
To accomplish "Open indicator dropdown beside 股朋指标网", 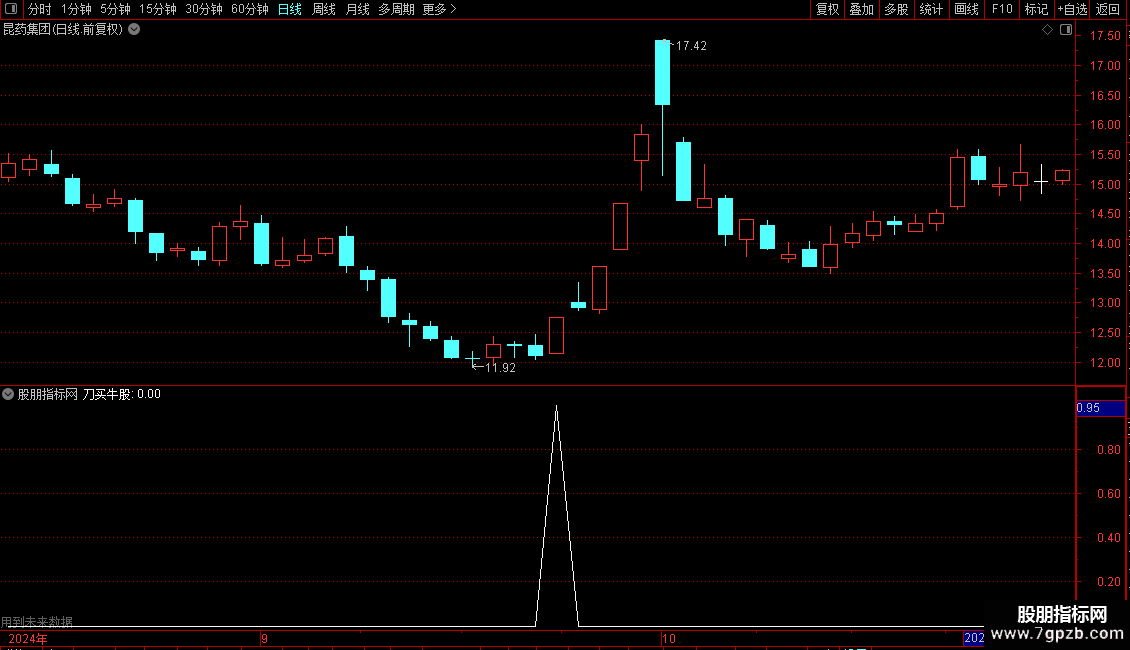I will click(x=8, y=394).
